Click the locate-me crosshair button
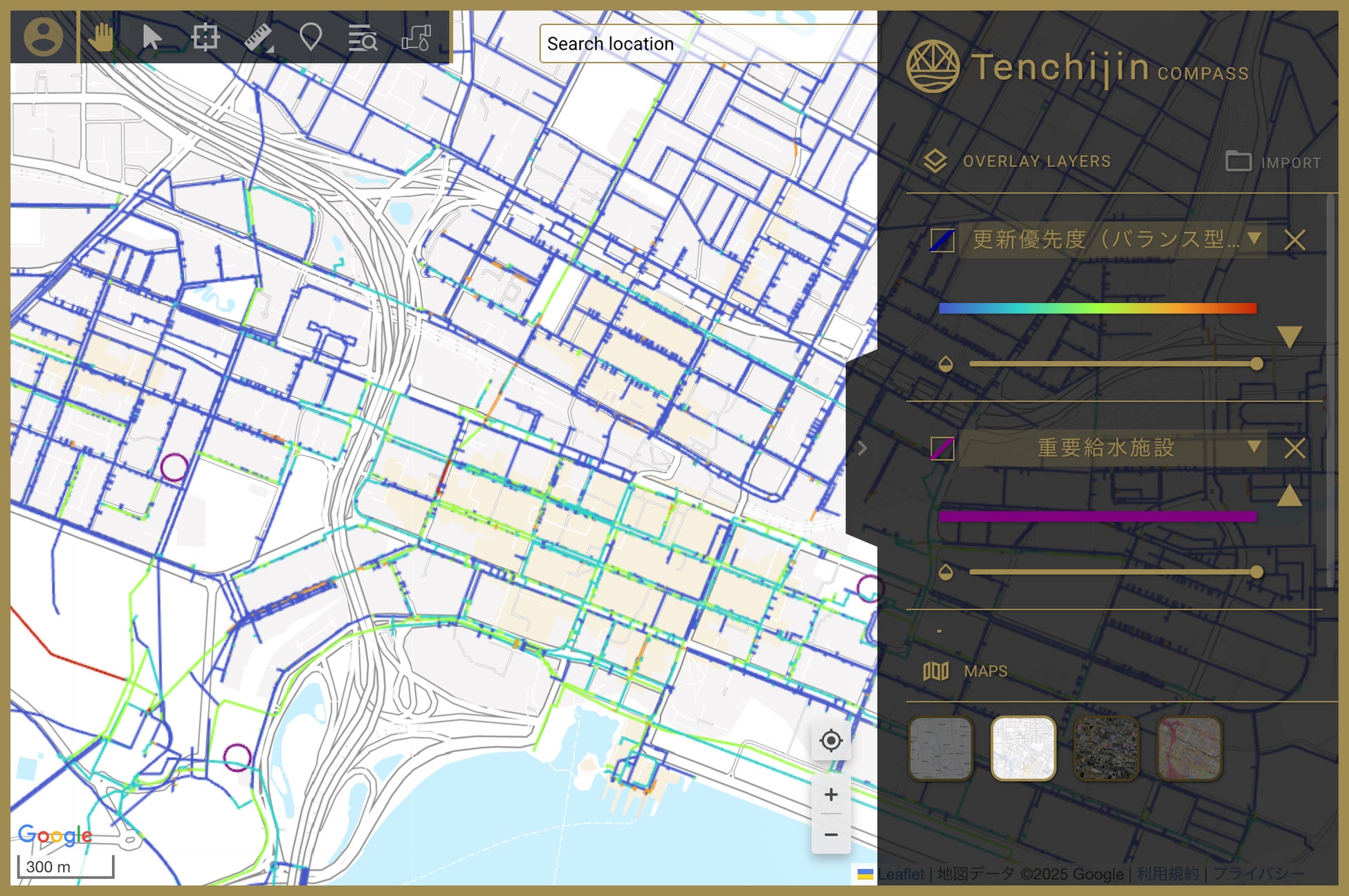The image size is (1349, 896). 830,740
